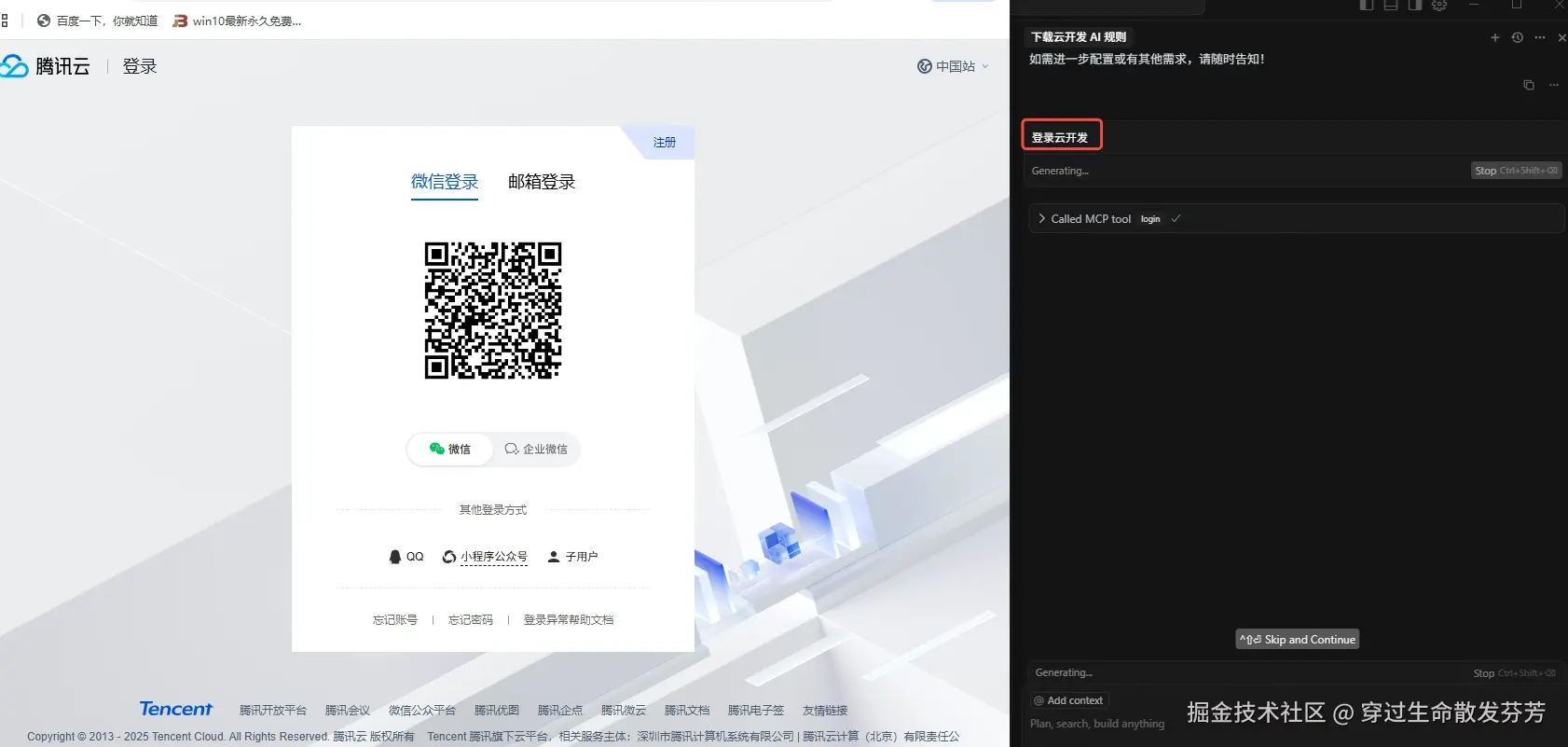The image size is (1568, 747).
Task: Log in with the QQ option
Action: [x=406, y=557]
